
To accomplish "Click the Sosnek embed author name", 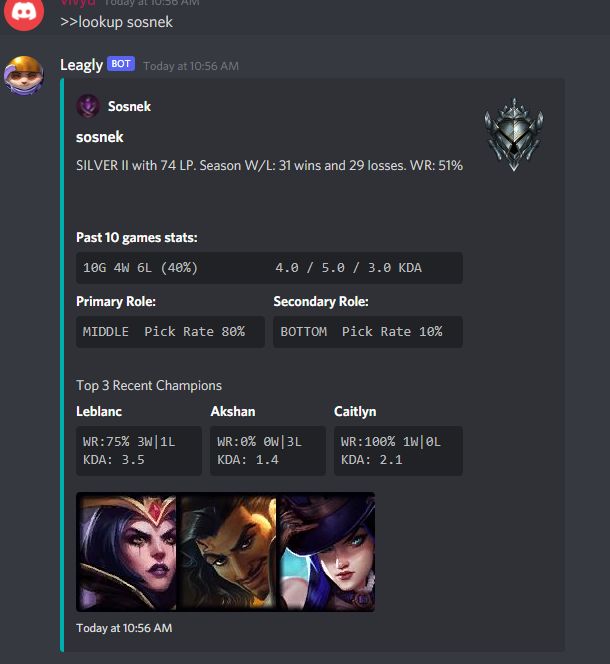I will pos(129,106).
